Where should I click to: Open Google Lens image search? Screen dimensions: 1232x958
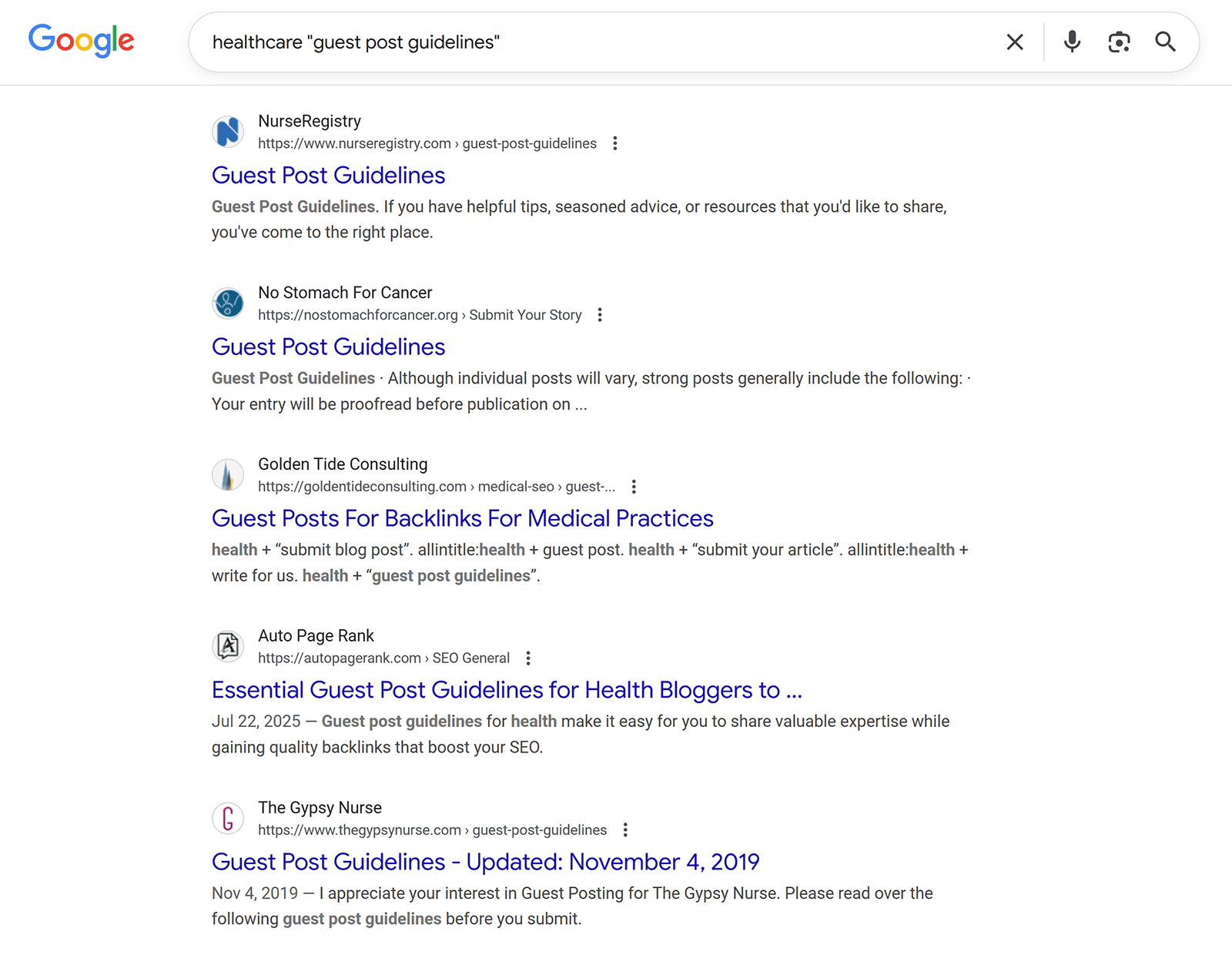pos(1118,42)
